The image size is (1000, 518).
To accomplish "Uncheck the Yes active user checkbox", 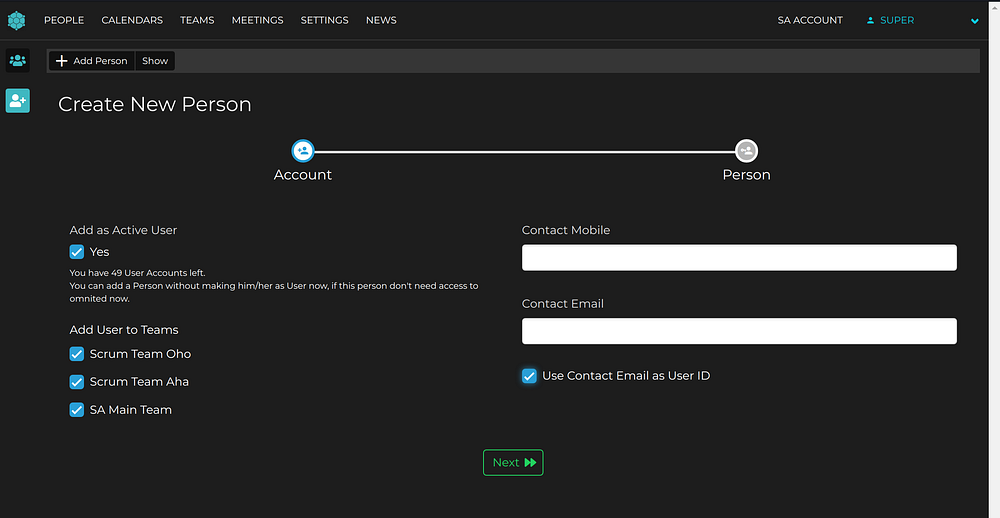I will click(77, 252).
